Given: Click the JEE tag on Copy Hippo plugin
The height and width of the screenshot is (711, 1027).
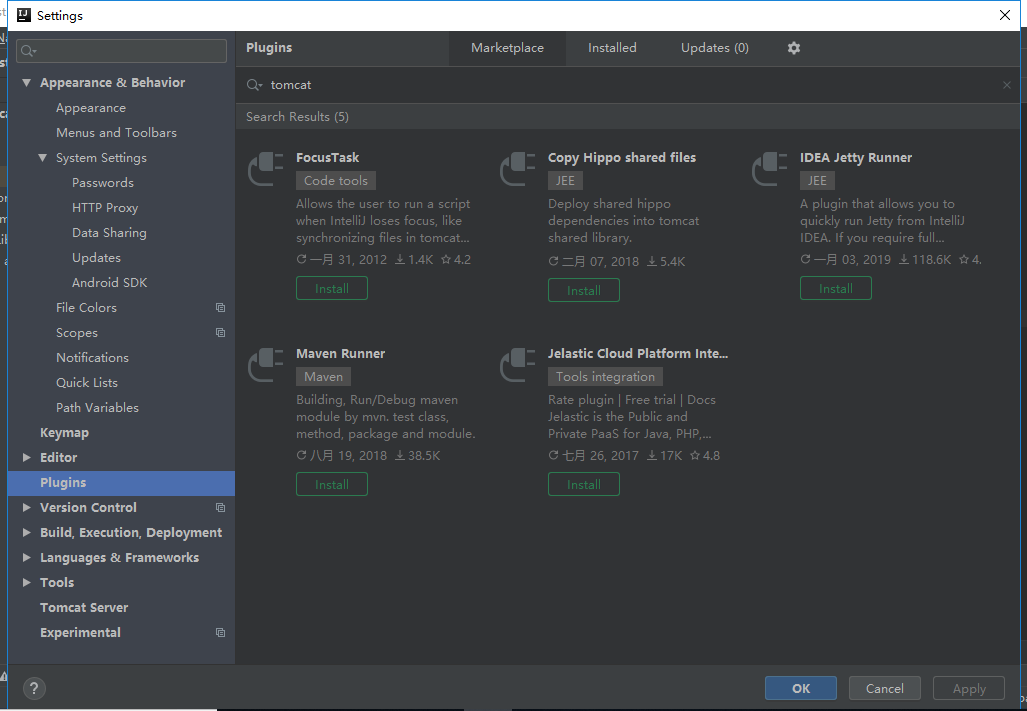Looking at the screenshot, I should tap(565, 181).
